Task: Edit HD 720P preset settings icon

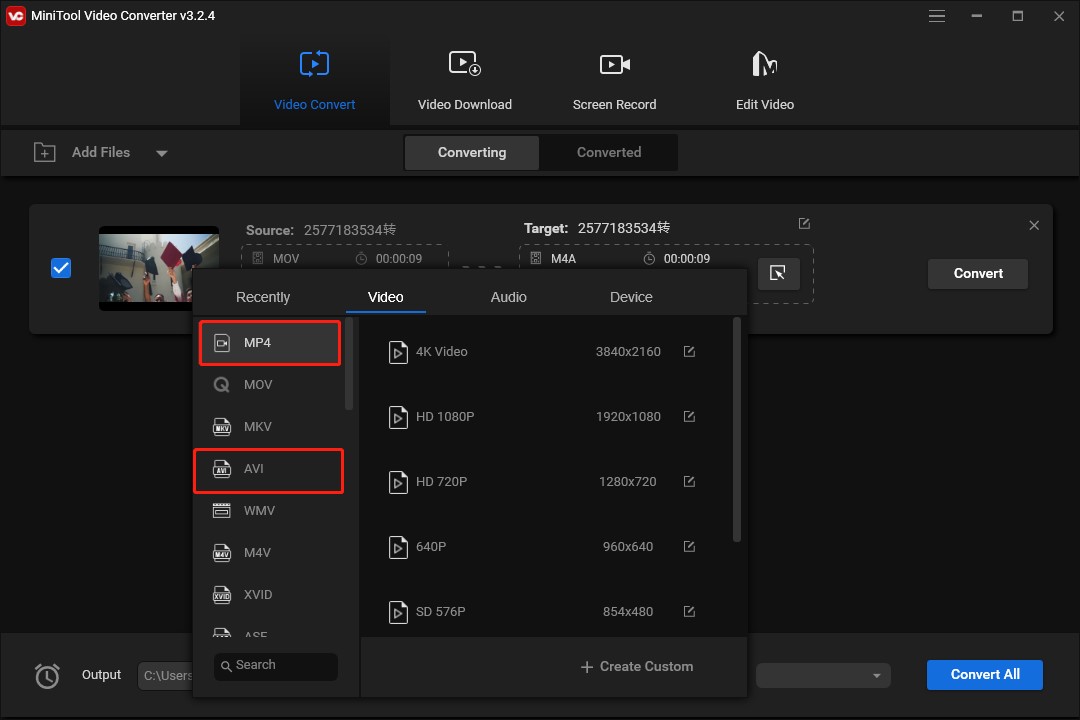Action: click(x=689, y=481)
